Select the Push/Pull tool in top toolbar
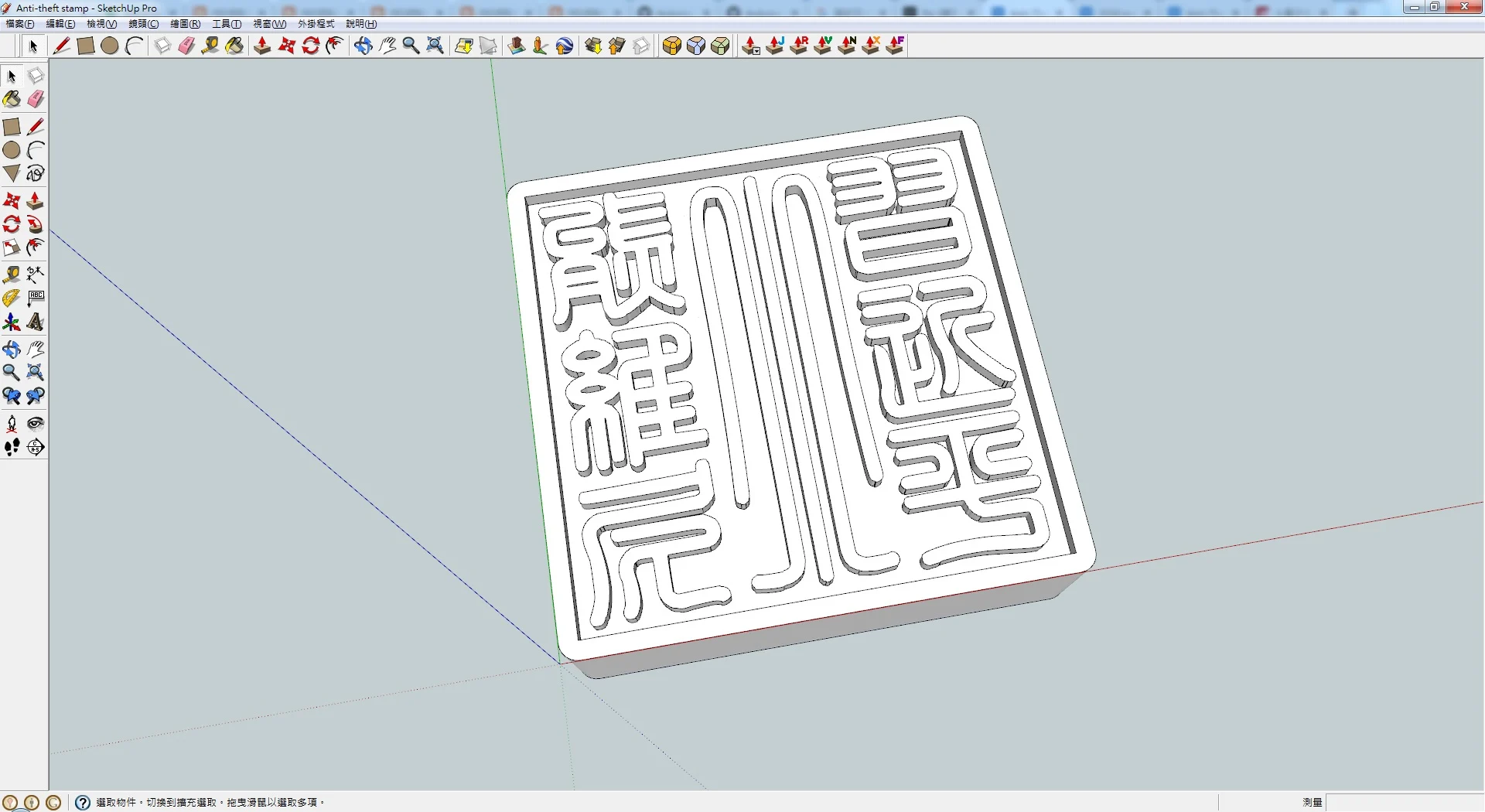The height and width of the screenshot is (812, 1485). click(262, 46)
